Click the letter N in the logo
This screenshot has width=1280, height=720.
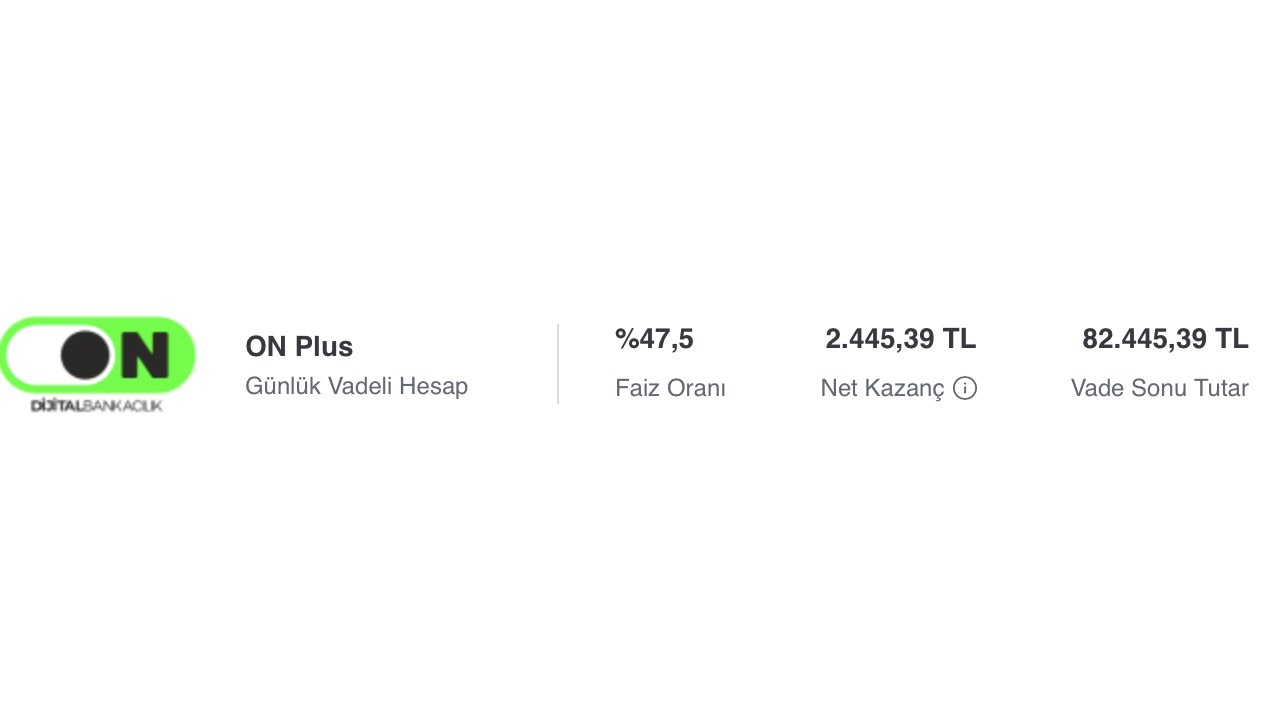click(x=146, y=354)
